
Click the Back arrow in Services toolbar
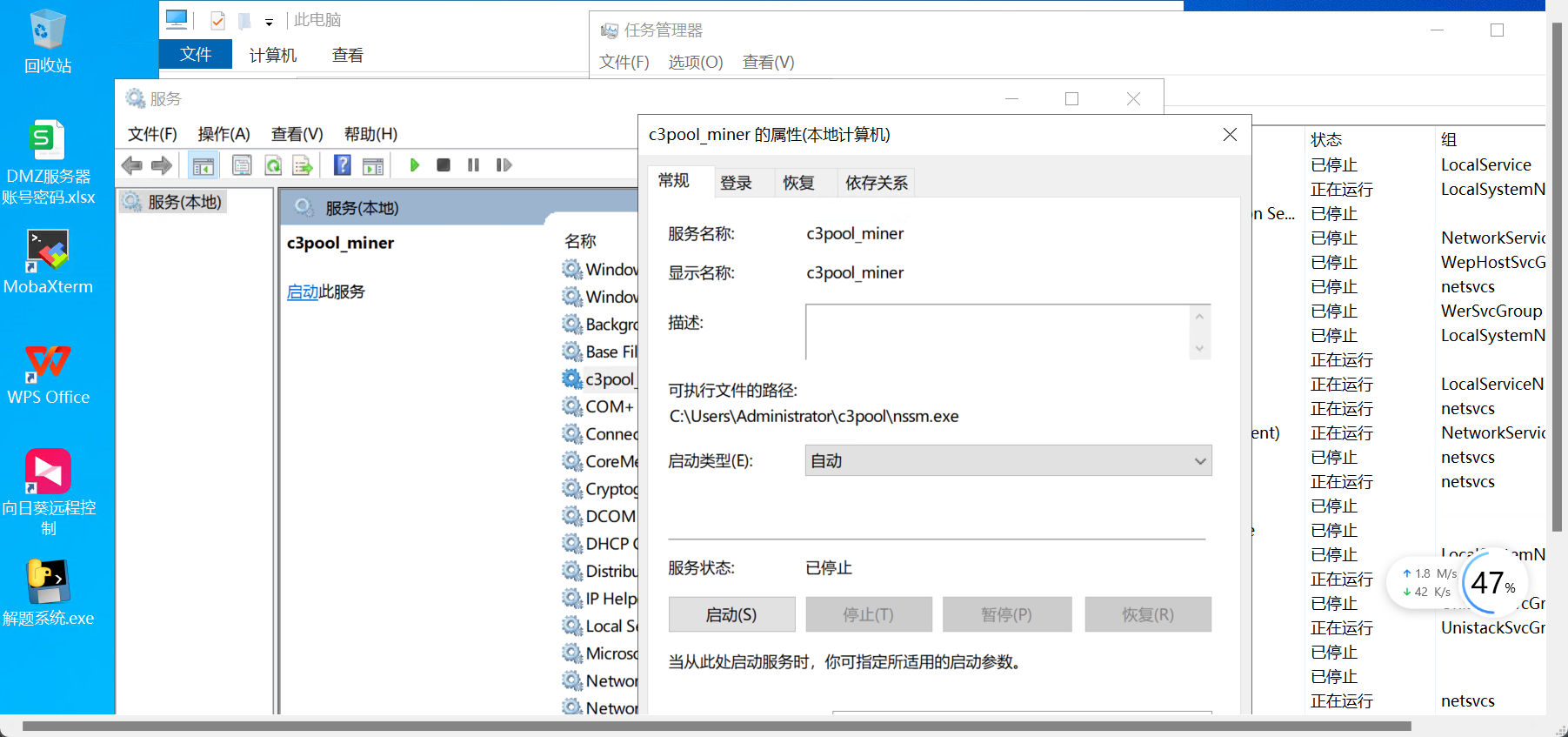point(132,165)
